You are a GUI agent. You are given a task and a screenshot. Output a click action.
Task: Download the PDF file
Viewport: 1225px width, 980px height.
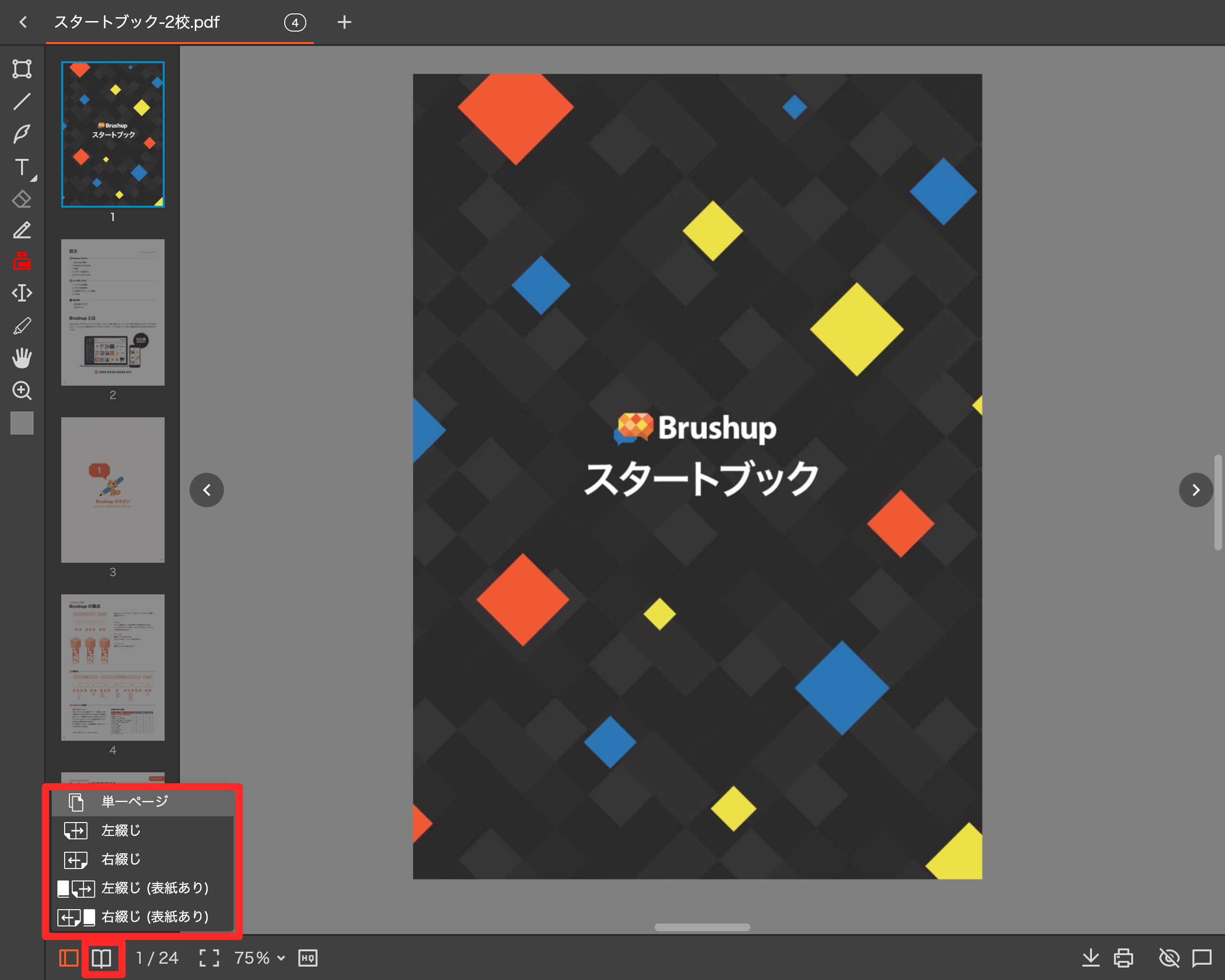[1091, 958]
